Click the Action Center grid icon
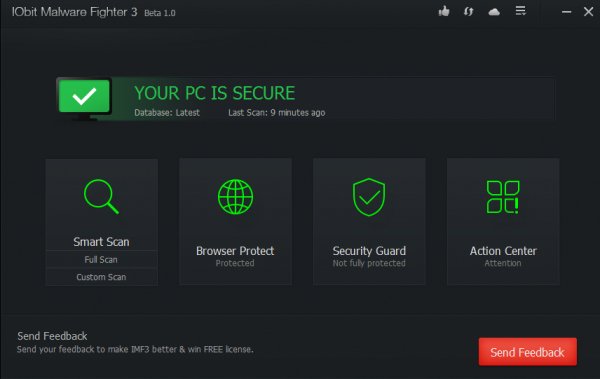The image size is (600, 379). (503, 197)
